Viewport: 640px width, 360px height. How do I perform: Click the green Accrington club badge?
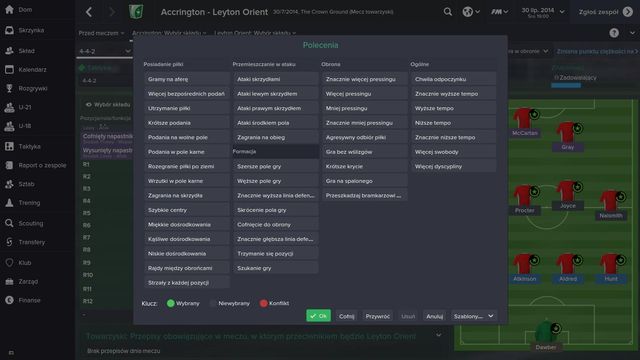coord(136,11)
